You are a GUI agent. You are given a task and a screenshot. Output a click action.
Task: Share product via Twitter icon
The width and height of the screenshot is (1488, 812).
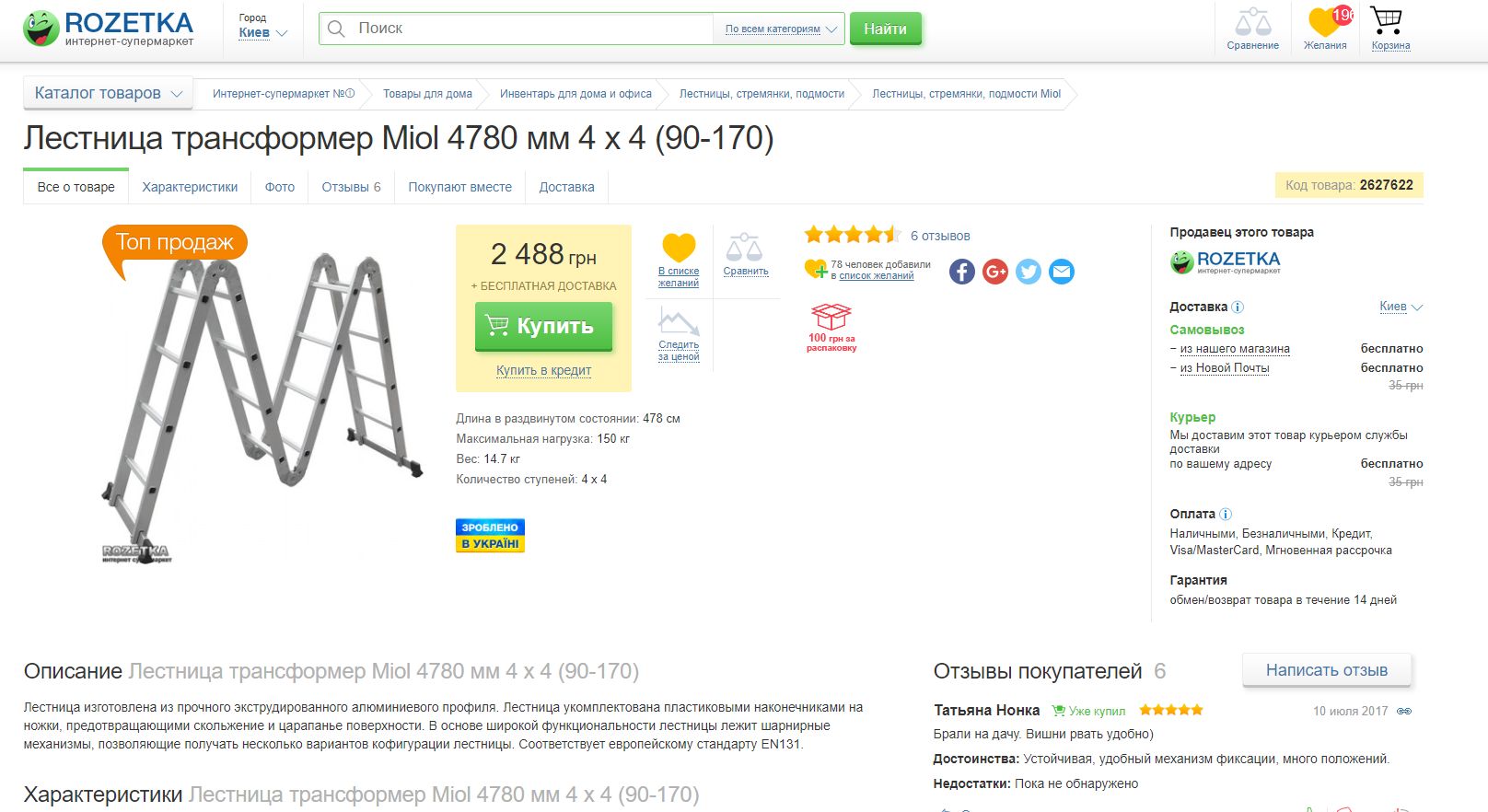tap(1029, 272)
